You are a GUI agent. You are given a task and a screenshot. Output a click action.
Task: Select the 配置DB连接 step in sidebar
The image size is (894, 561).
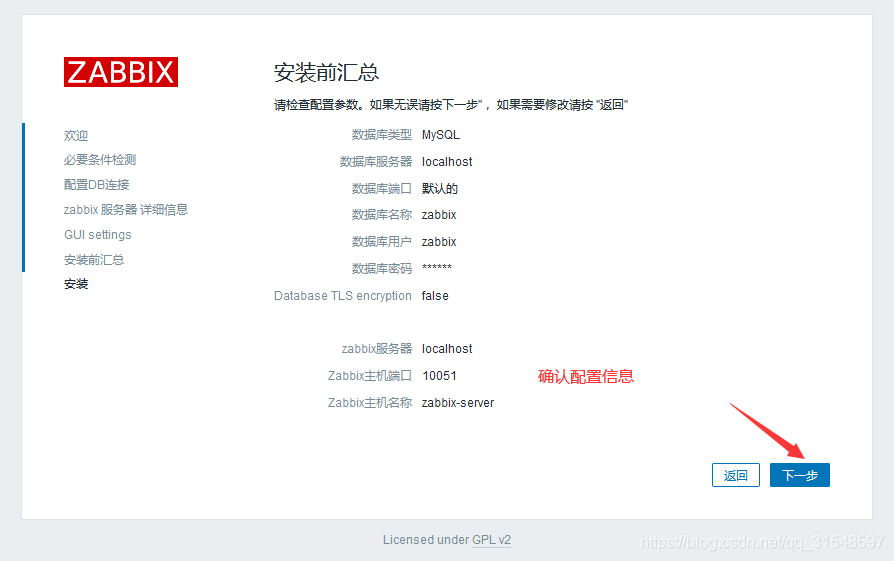click(96, 185)
